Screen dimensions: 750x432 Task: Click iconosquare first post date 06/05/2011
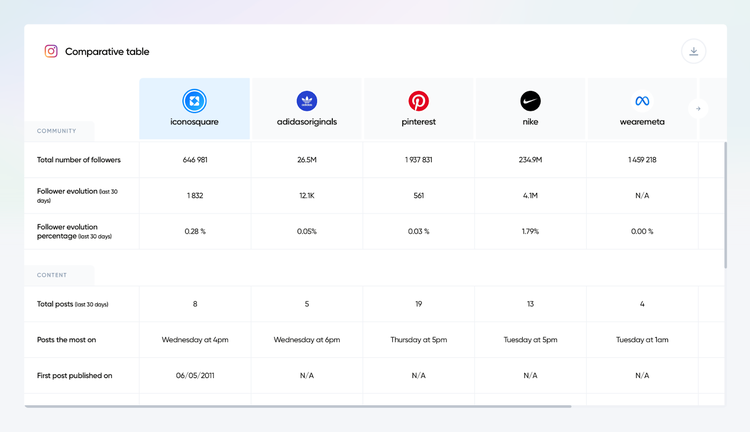pos(195,376)
